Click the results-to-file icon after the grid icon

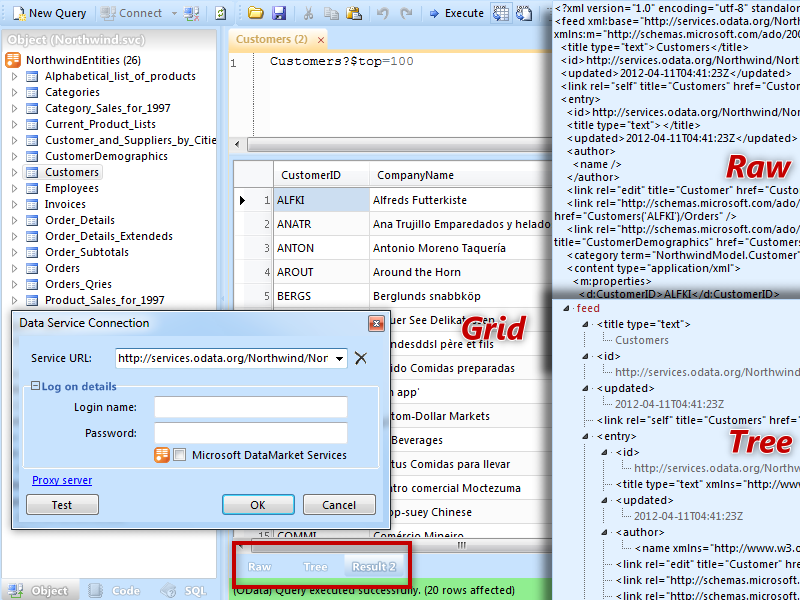(x=524, y=13)
